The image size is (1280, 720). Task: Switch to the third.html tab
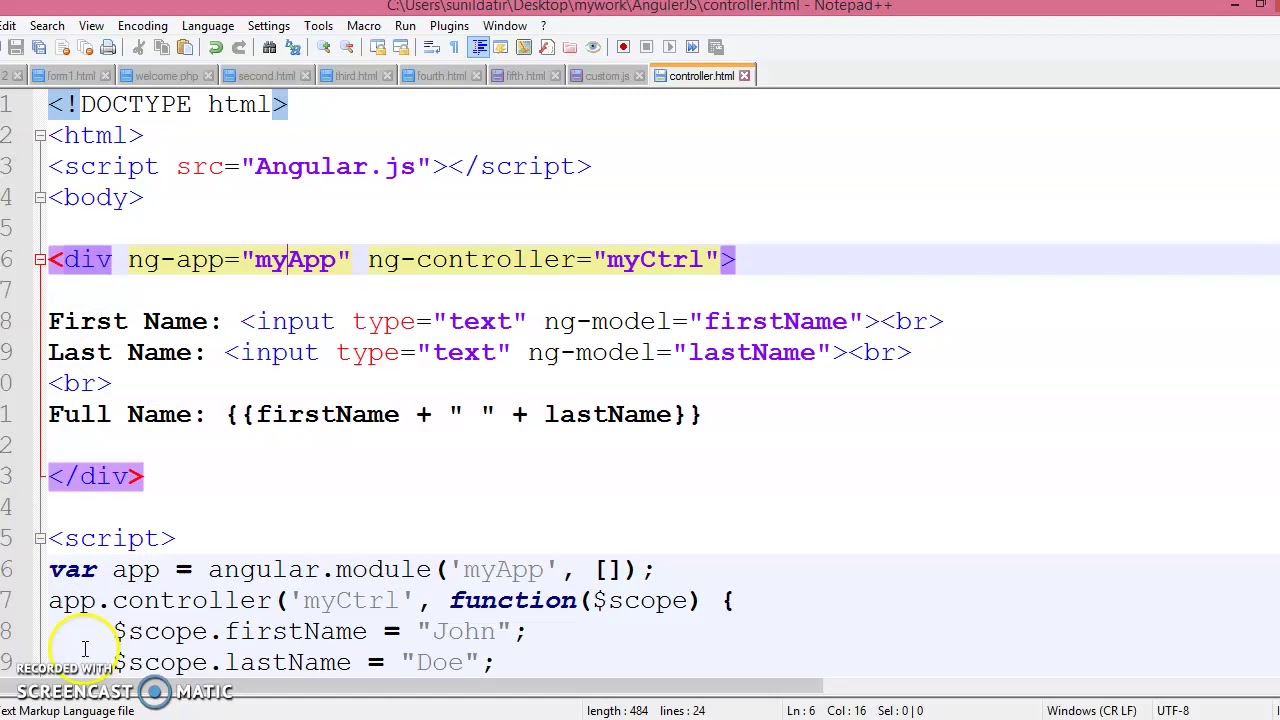[x=356, y=76]
